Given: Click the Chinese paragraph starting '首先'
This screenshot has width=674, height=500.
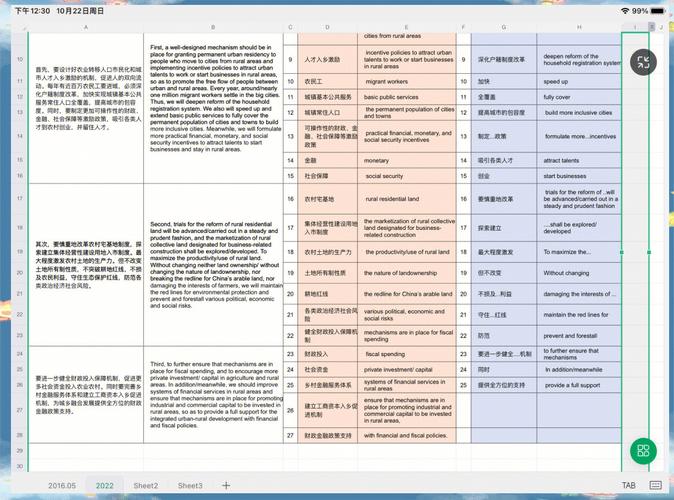Looking at the screenshot, I should click(88, 98).
